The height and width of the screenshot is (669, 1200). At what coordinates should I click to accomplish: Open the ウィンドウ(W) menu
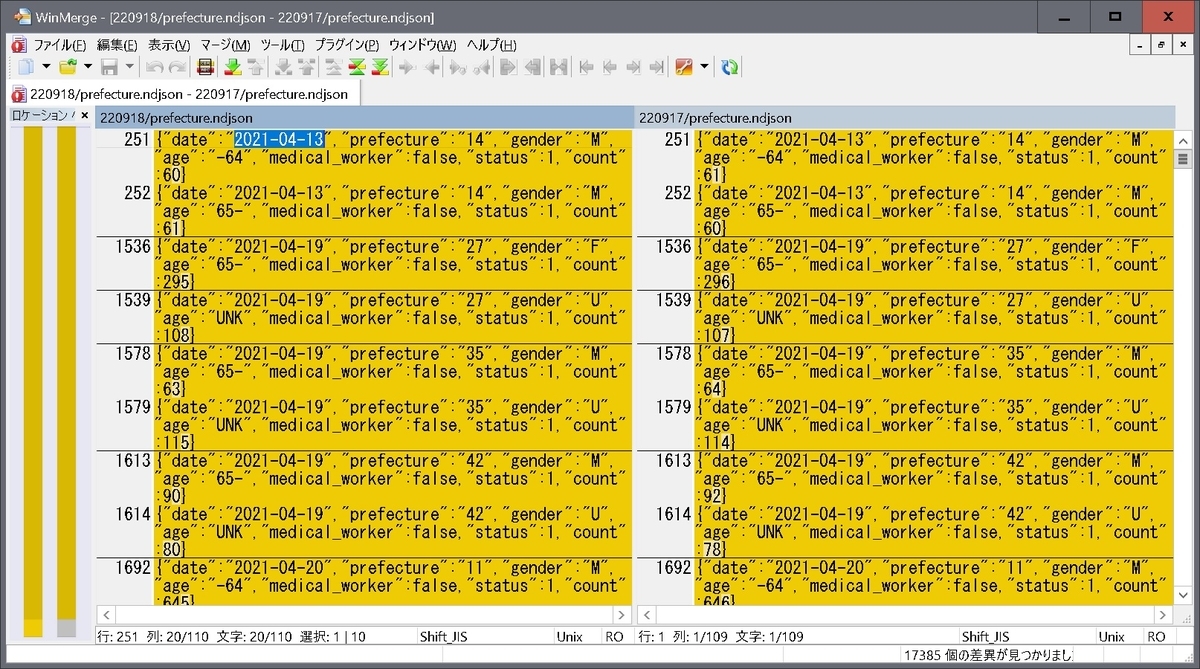pos(422,45)
